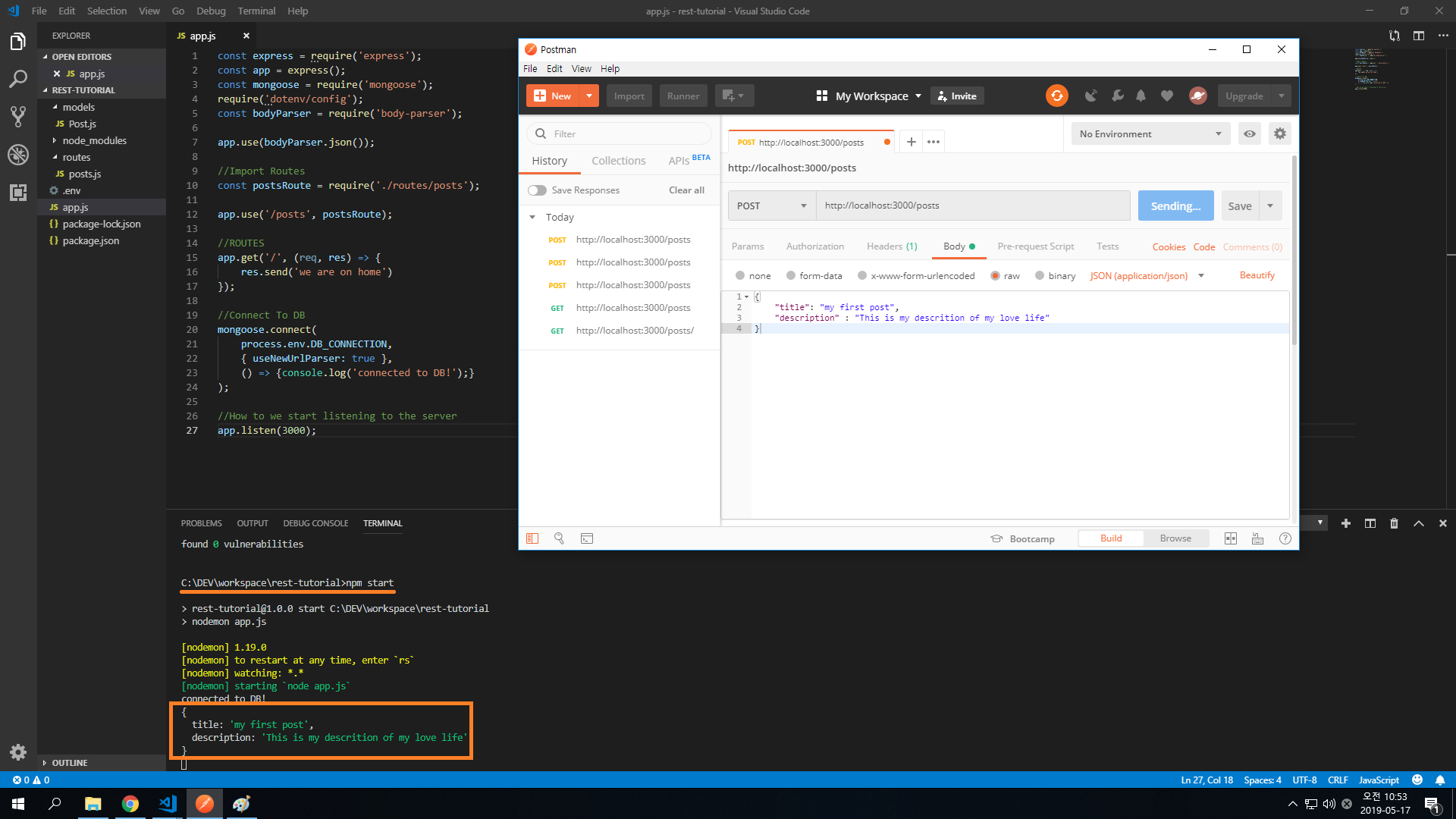1456x819 pixels.
Task: Click the Beautify link
Action: (1257, 275)
